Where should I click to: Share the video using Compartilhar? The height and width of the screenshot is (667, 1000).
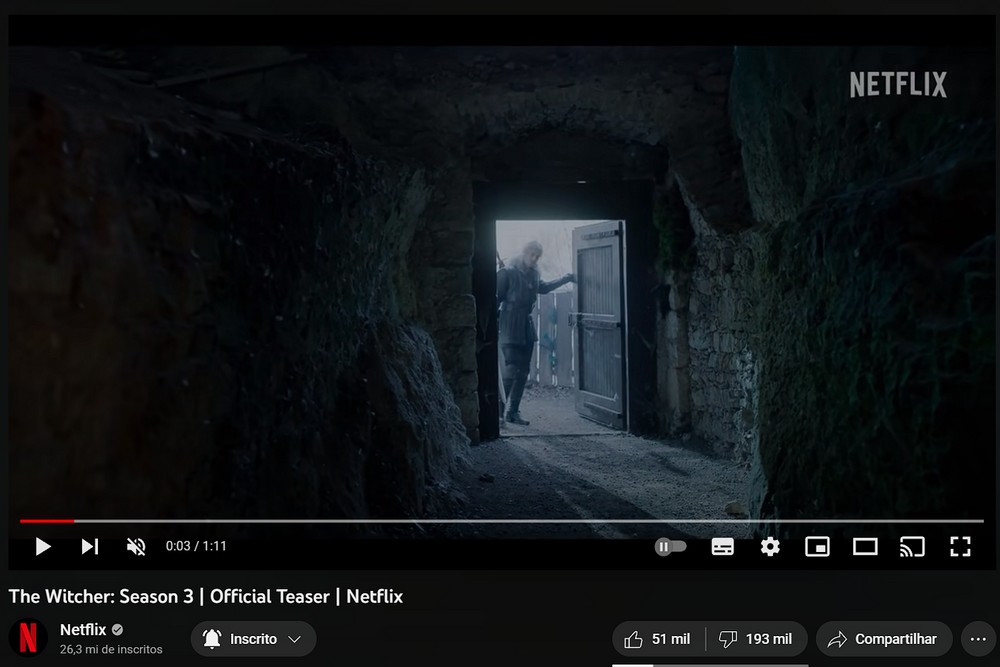pyautogui.click(x=883, y=639)
